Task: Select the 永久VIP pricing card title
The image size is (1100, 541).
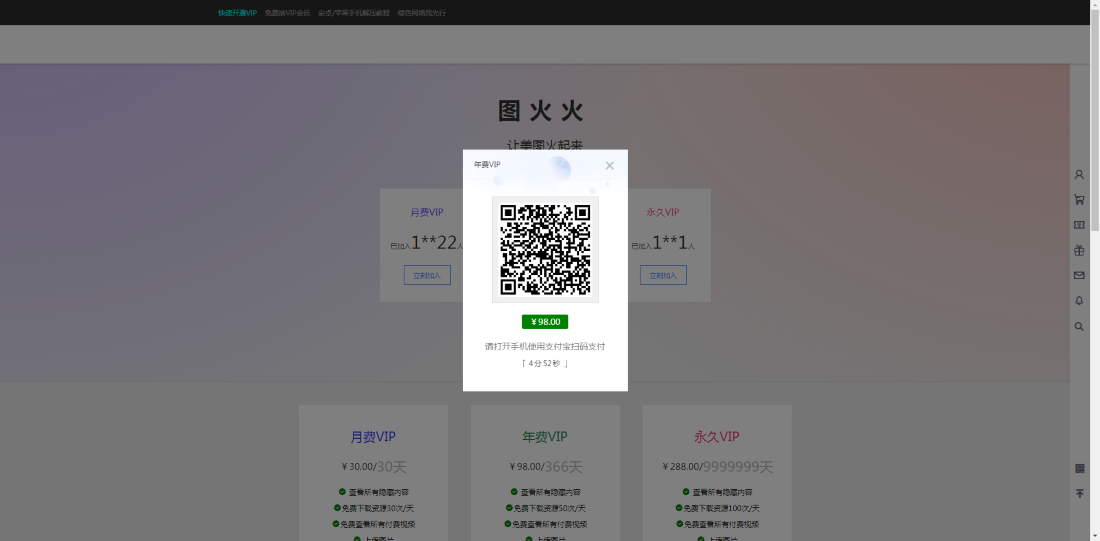Action: [716, 437]
